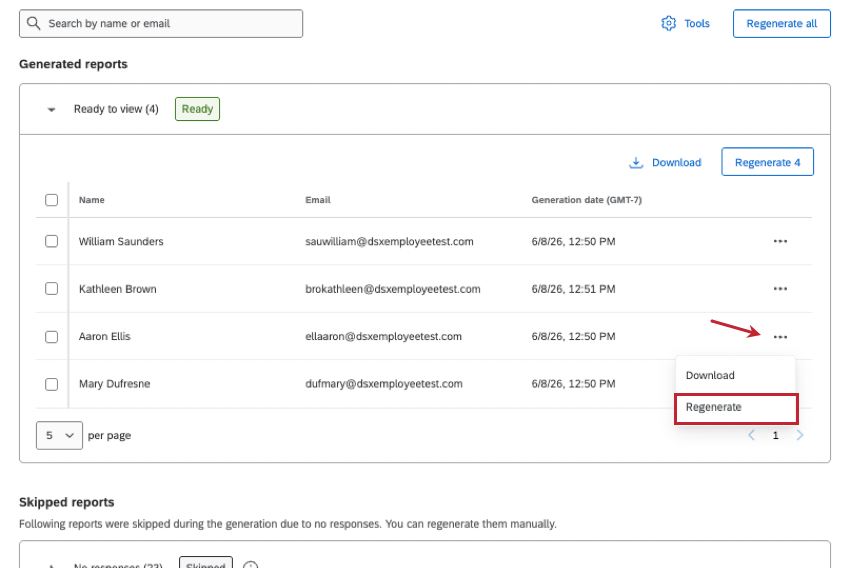Click Regenerate 4 button
This screenshot has height=568, width=850.
click(767, 162)
